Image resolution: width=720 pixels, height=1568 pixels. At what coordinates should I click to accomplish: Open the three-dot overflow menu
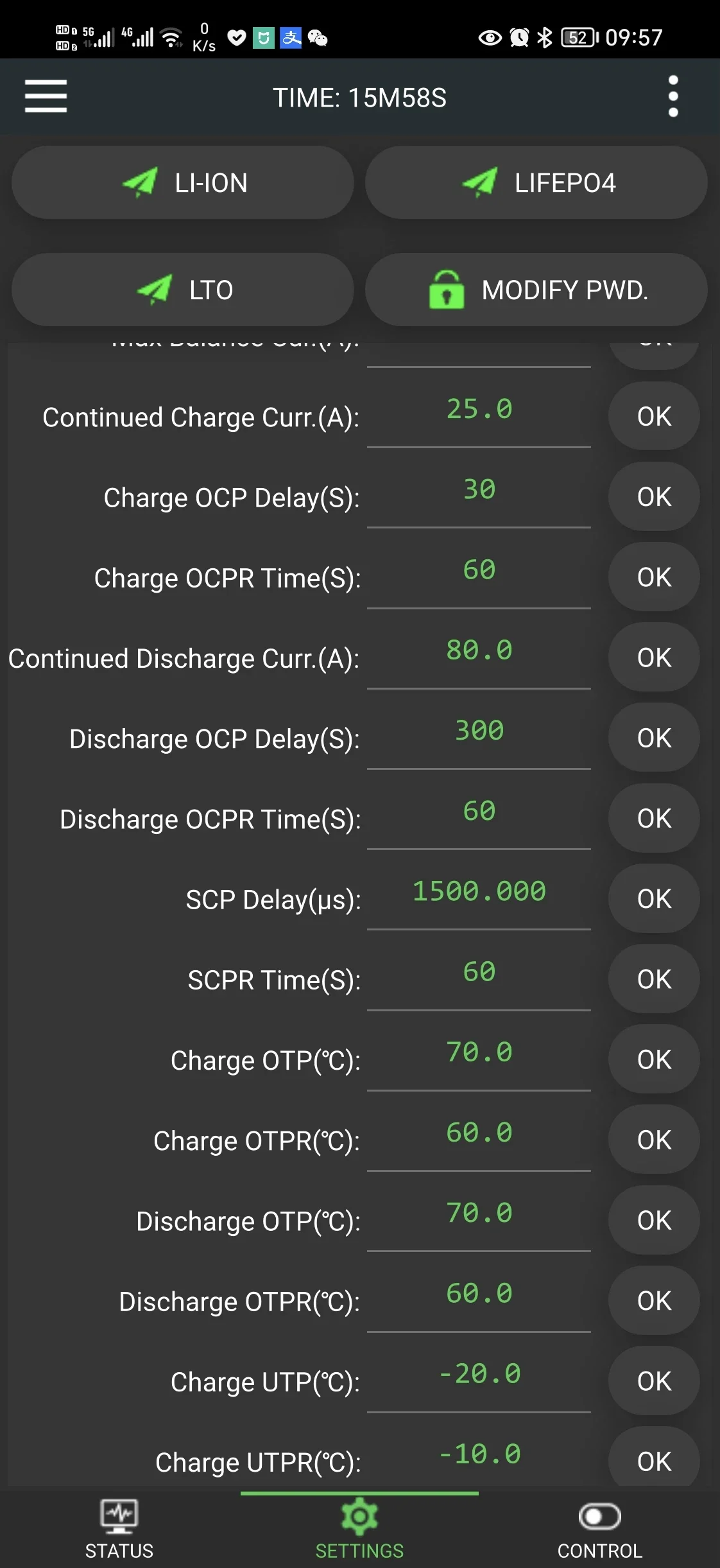pos(673,96)
